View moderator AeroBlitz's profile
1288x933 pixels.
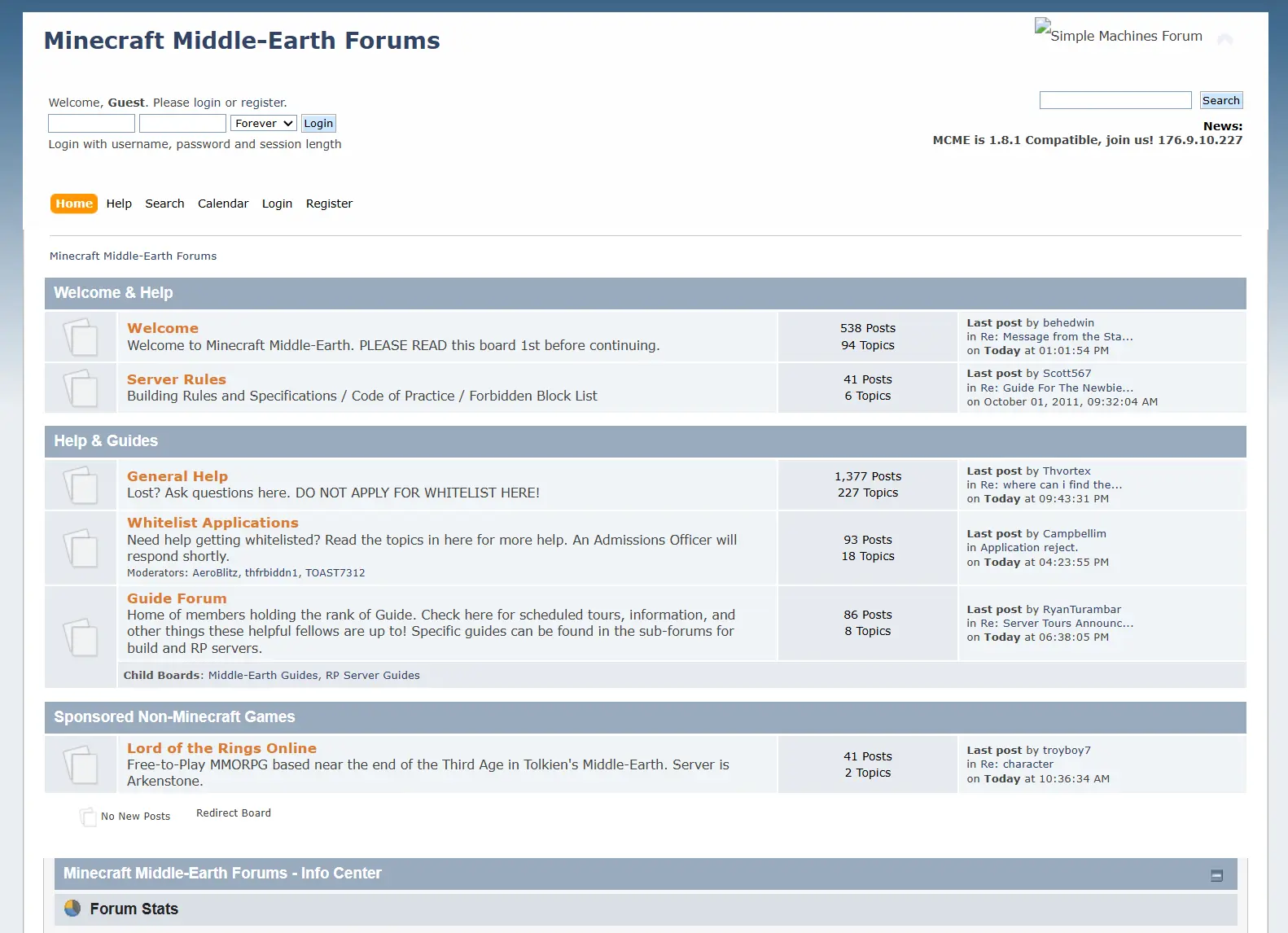click(215, 573)
